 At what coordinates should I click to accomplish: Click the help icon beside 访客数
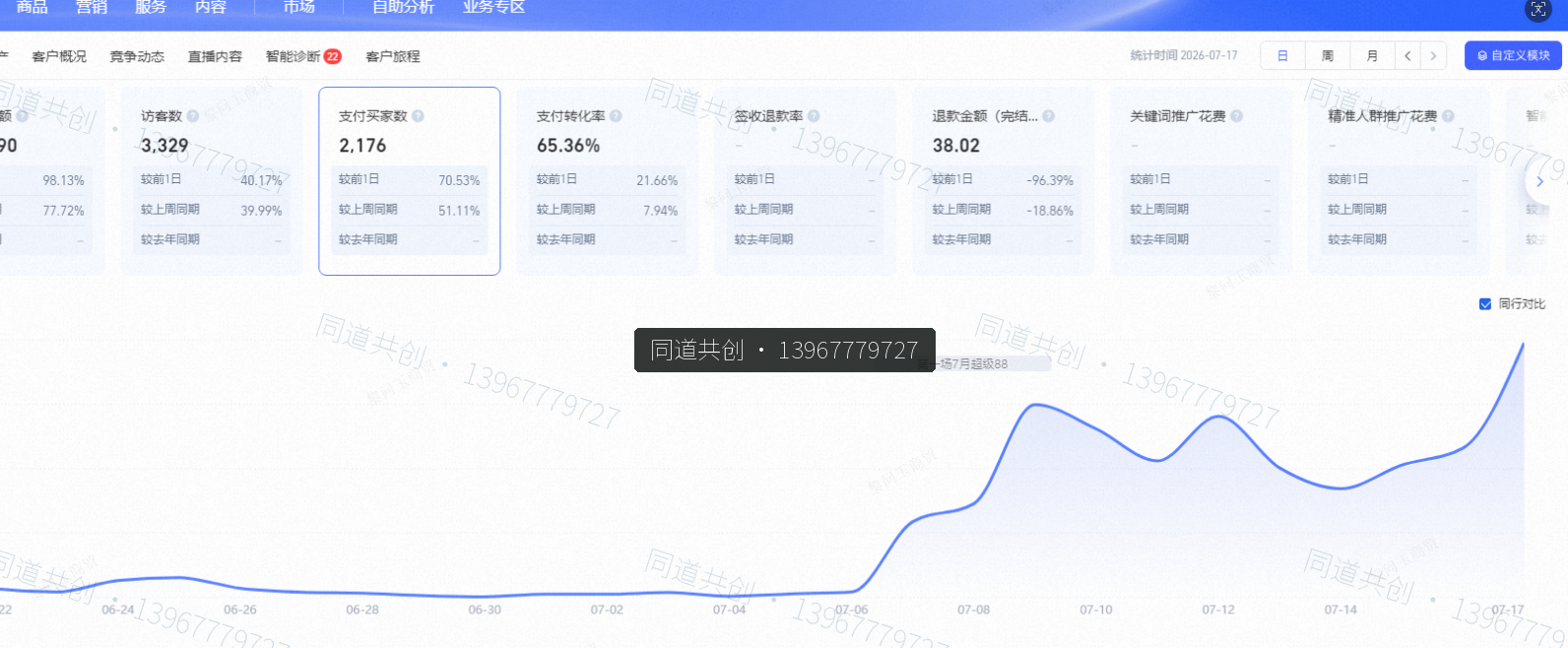coord(193,116)
